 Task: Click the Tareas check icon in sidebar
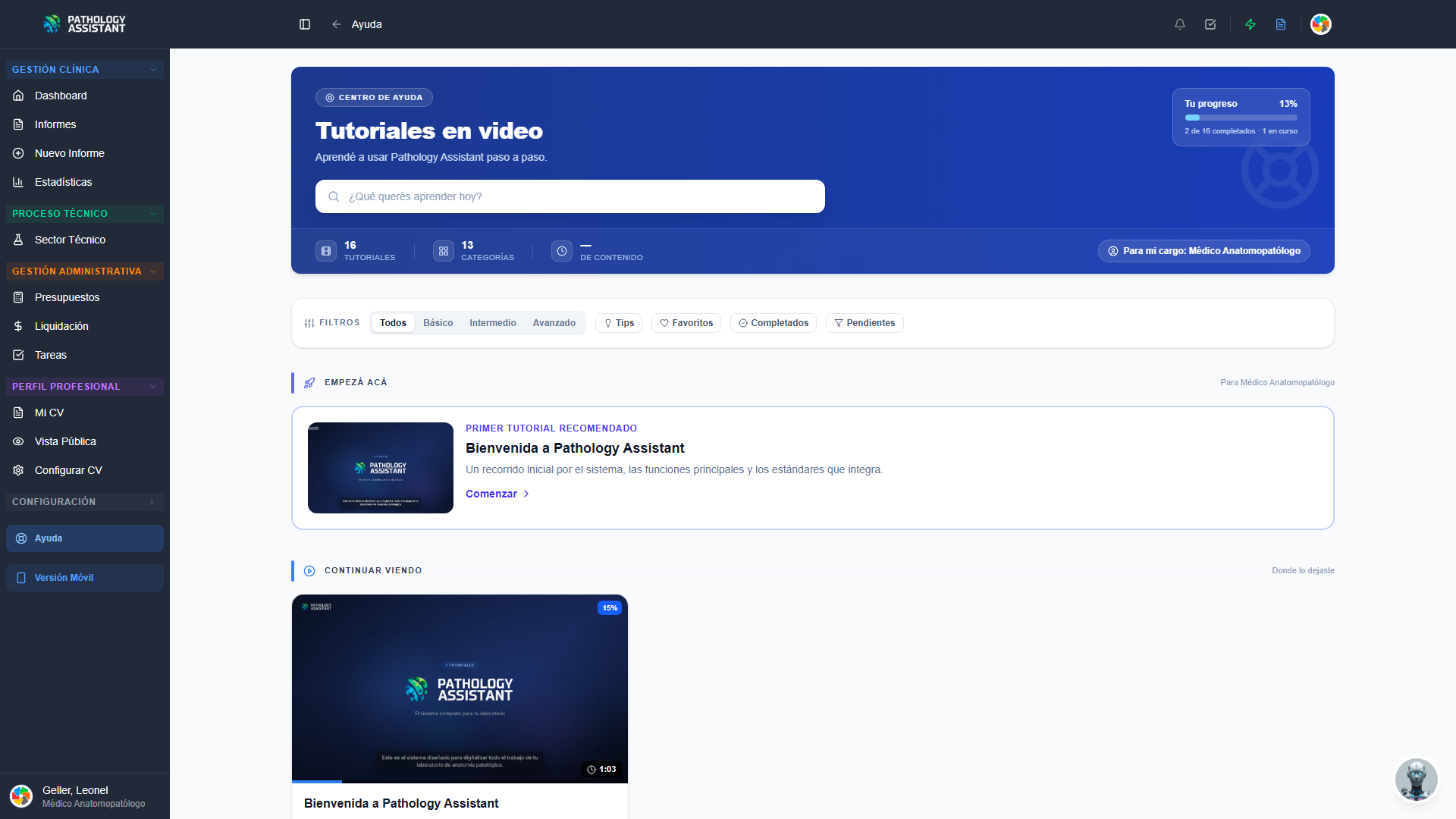[x=18, y=355]
